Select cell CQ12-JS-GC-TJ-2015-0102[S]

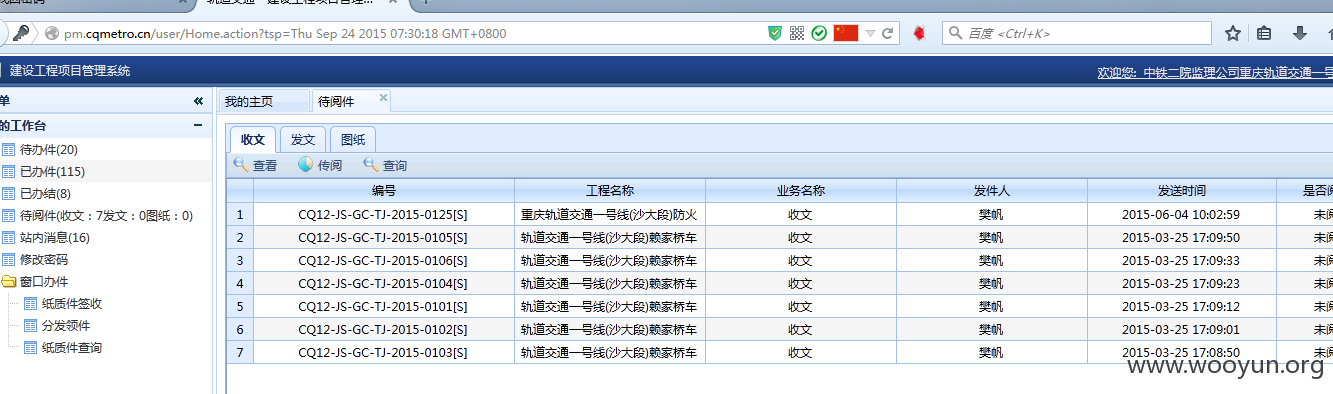pos(384,329)
